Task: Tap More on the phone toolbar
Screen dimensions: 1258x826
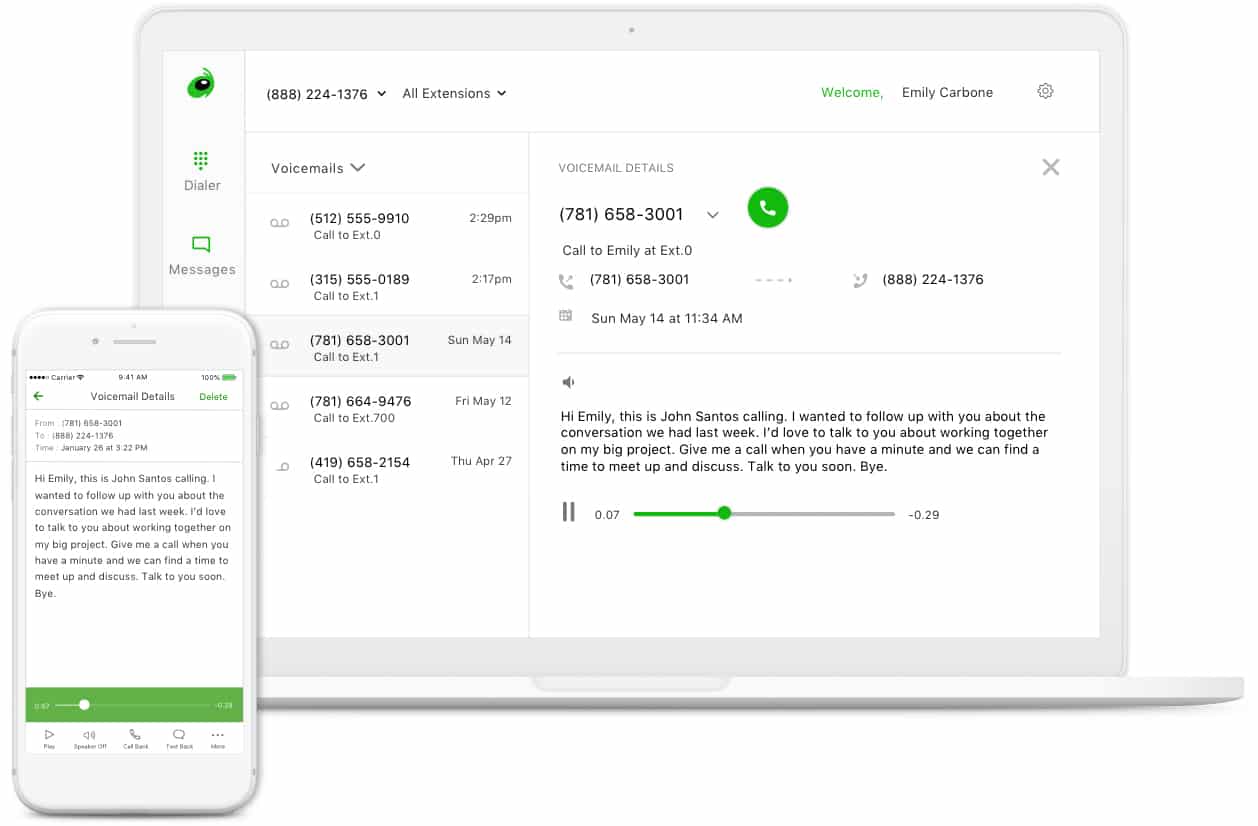Action: (x=218, y=739)
